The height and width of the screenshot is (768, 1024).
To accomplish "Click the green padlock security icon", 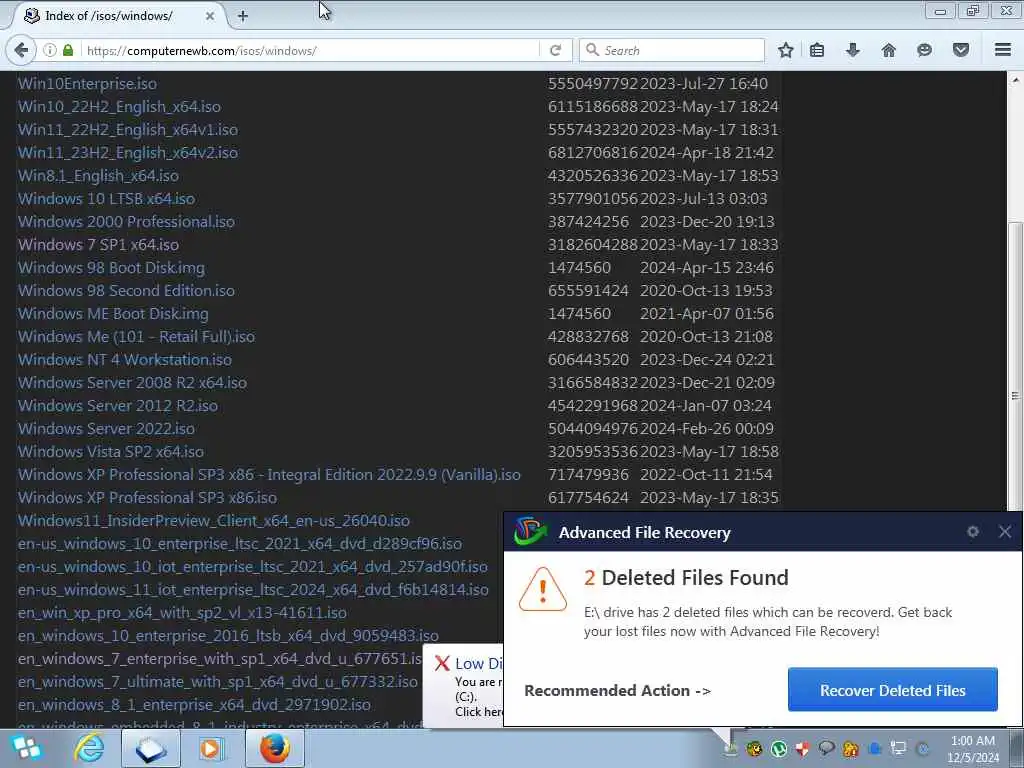I will [68, 50].
